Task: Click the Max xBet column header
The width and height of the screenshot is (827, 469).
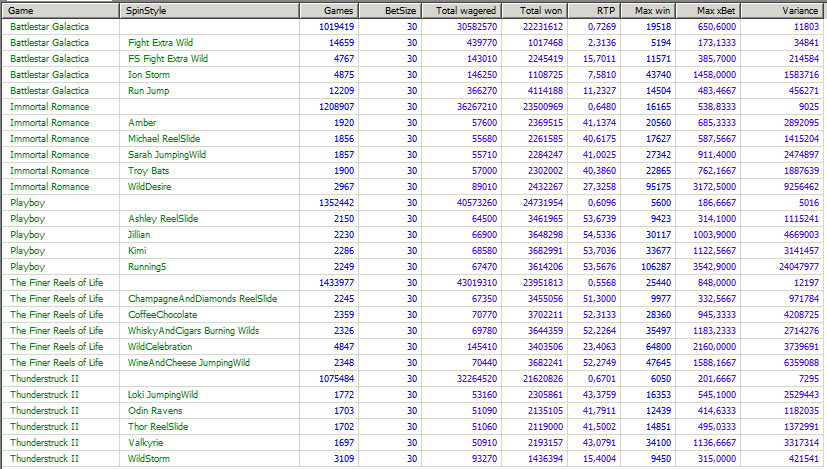Action: 708,11
